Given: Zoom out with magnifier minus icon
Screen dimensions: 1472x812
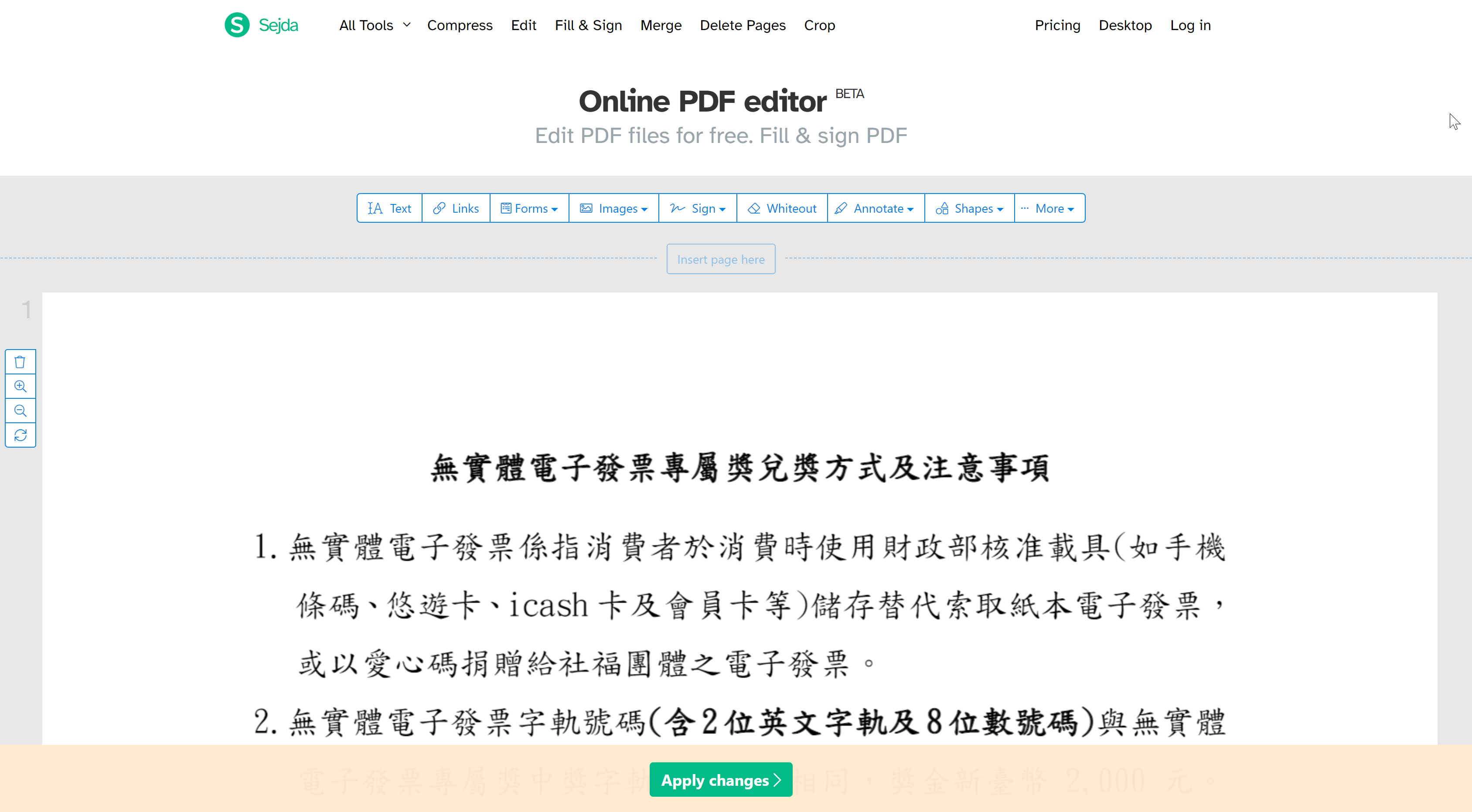Looking at the screenshot, I should pos(20,411).
